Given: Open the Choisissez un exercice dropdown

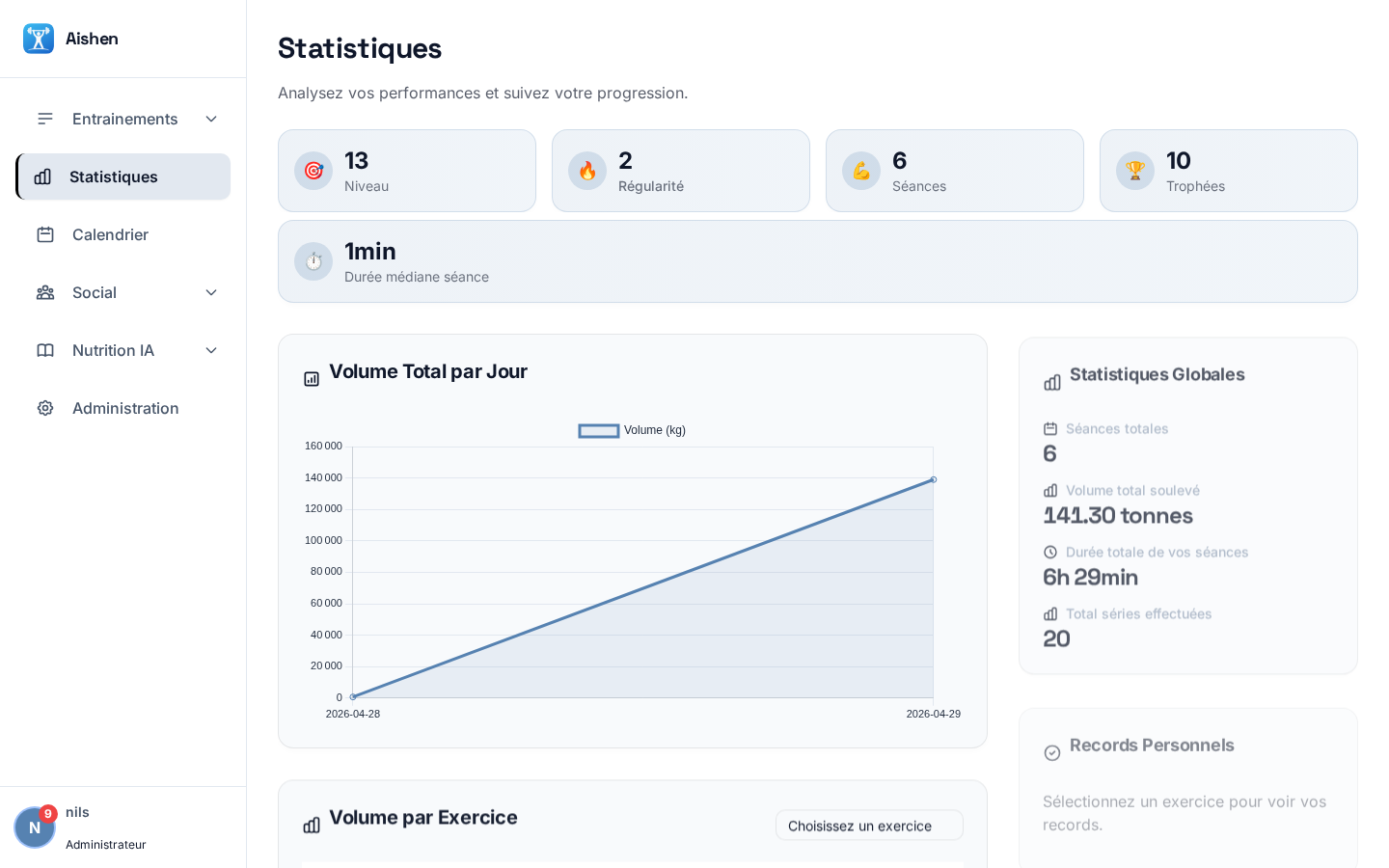Looking at the screenshot, I should tap(869, 826).
